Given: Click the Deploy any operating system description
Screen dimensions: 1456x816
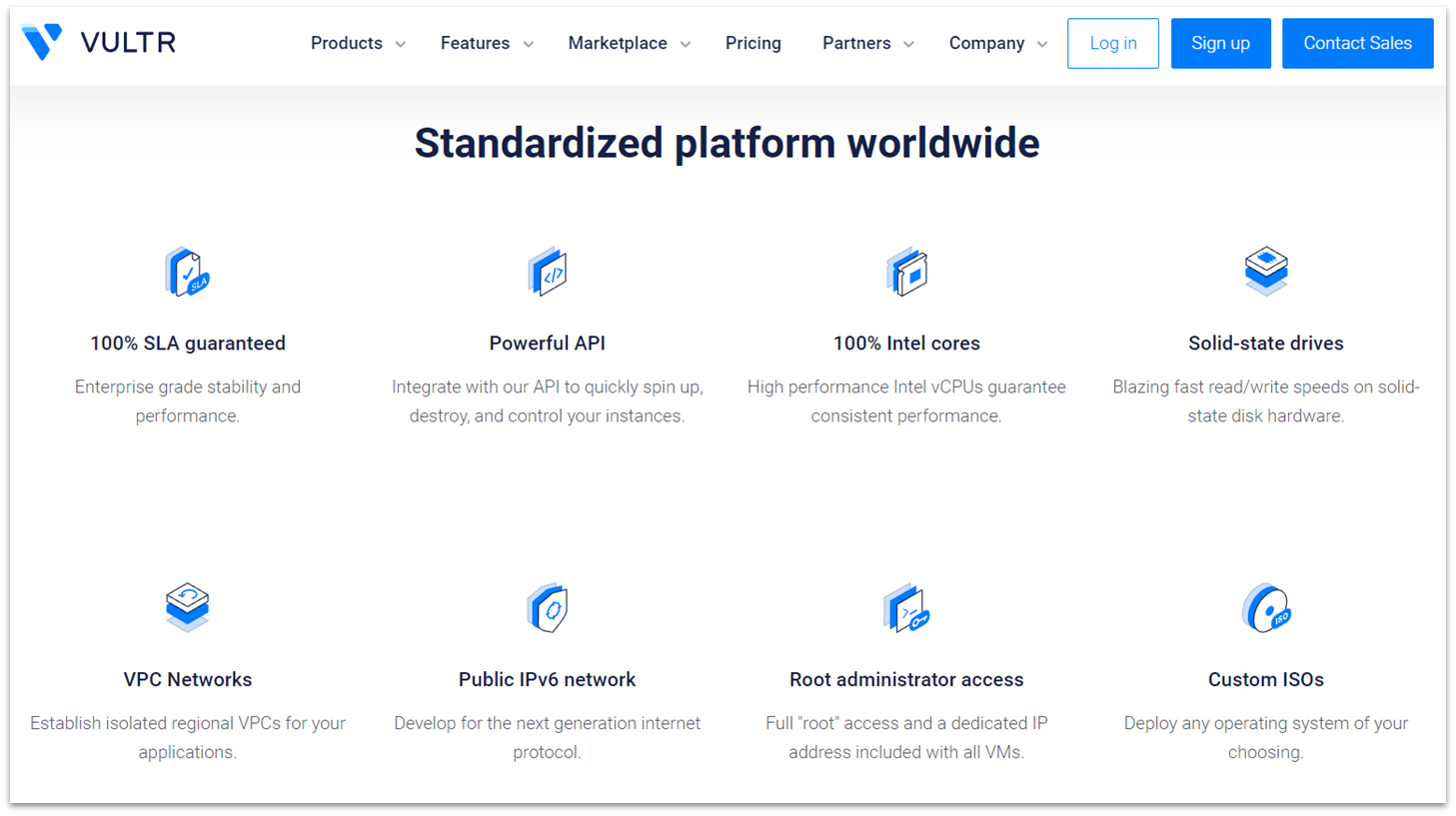Looking at the screenshot, I should click(1266, 737).
